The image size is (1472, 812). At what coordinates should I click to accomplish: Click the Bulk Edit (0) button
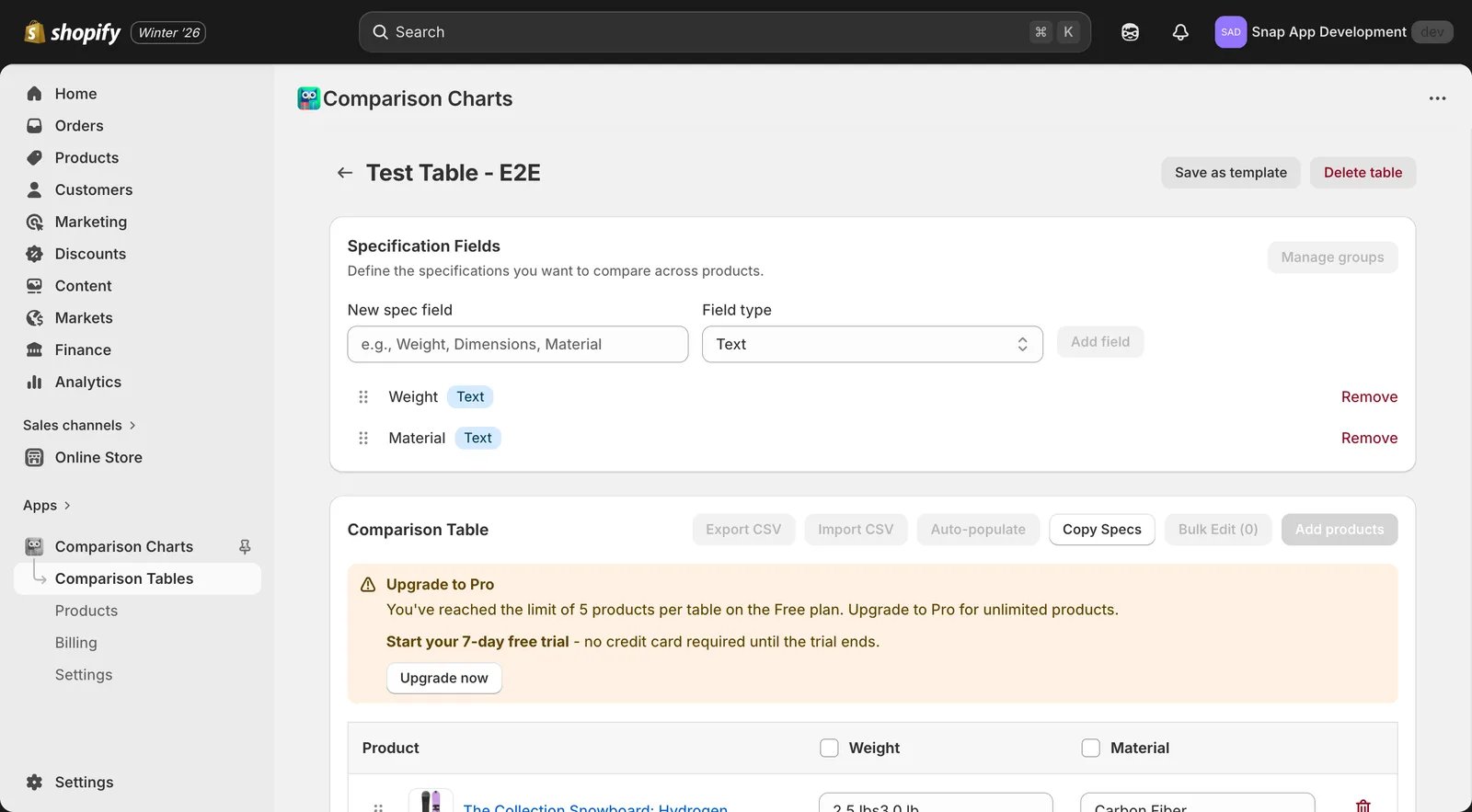point(1218,530)
